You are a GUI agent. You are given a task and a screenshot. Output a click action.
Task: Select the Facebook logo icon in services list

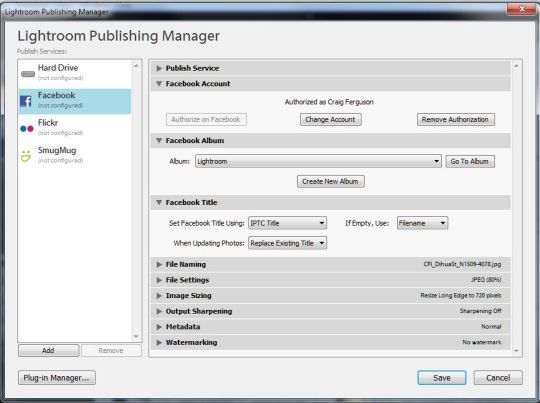[x=26, y=101]
